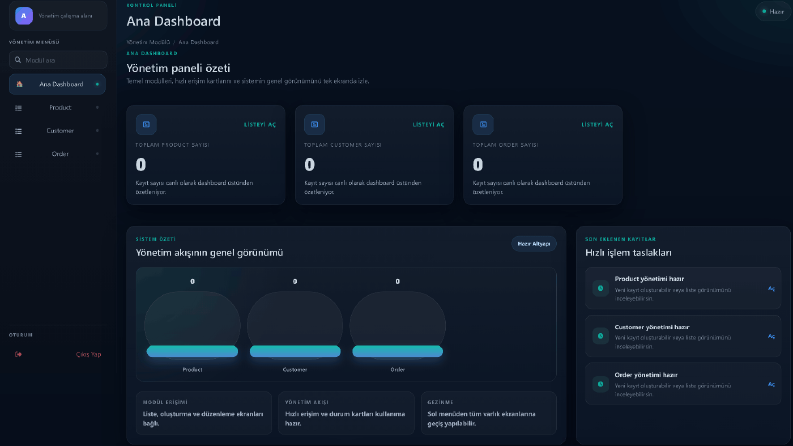This screenshot has width=793, height=446.
Task: Open the Customer module menu item
Action: [x=57, y=131]
